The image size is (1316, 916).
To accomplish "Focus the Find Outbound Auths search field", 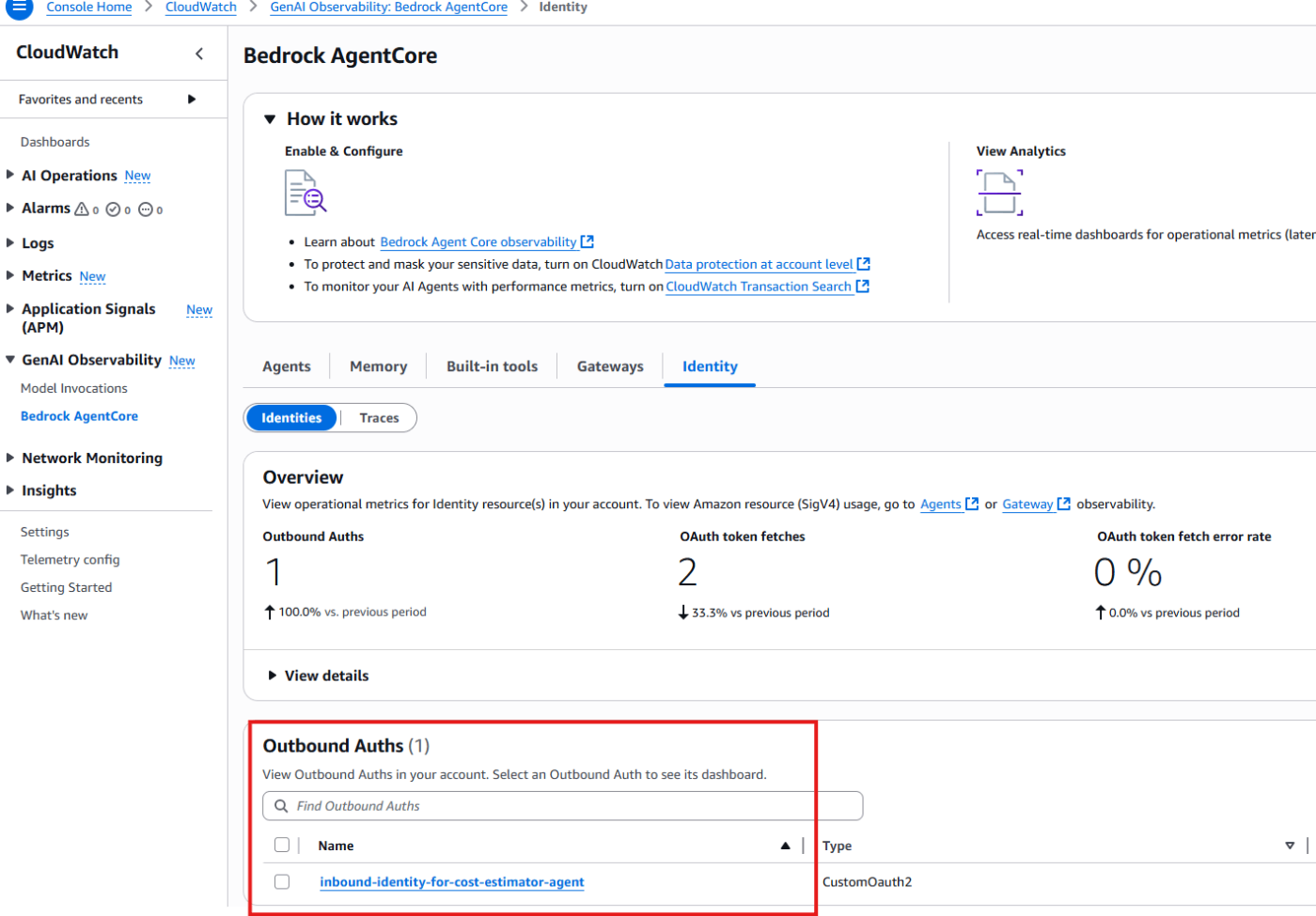I will (562, 806).
